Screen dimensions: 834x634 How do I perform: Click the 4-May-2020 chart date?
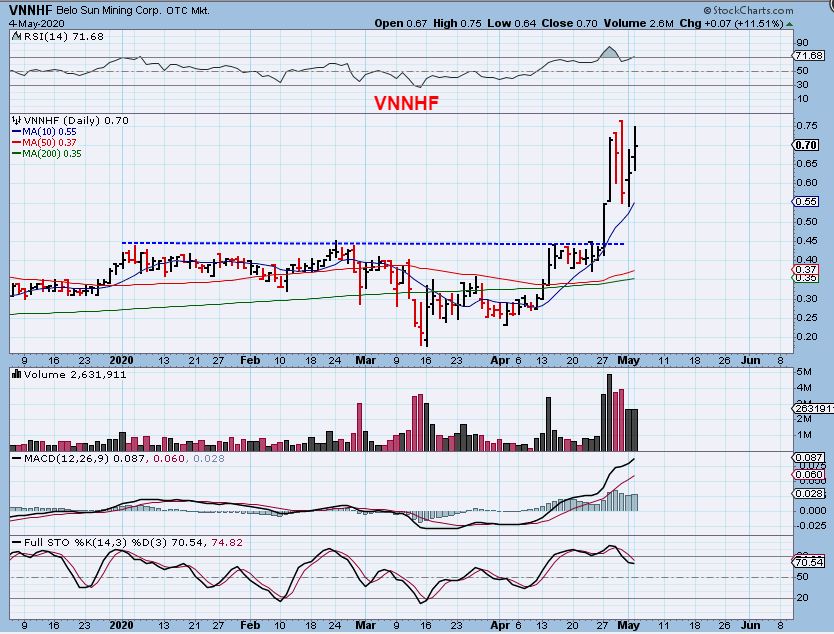(x=37, y=24)
